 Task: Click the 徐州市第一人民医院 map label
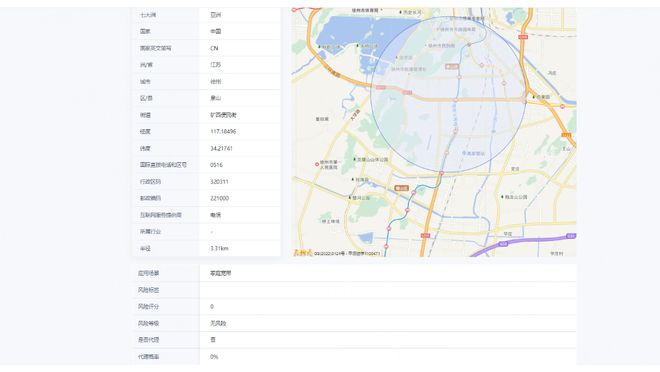[330, 164]
